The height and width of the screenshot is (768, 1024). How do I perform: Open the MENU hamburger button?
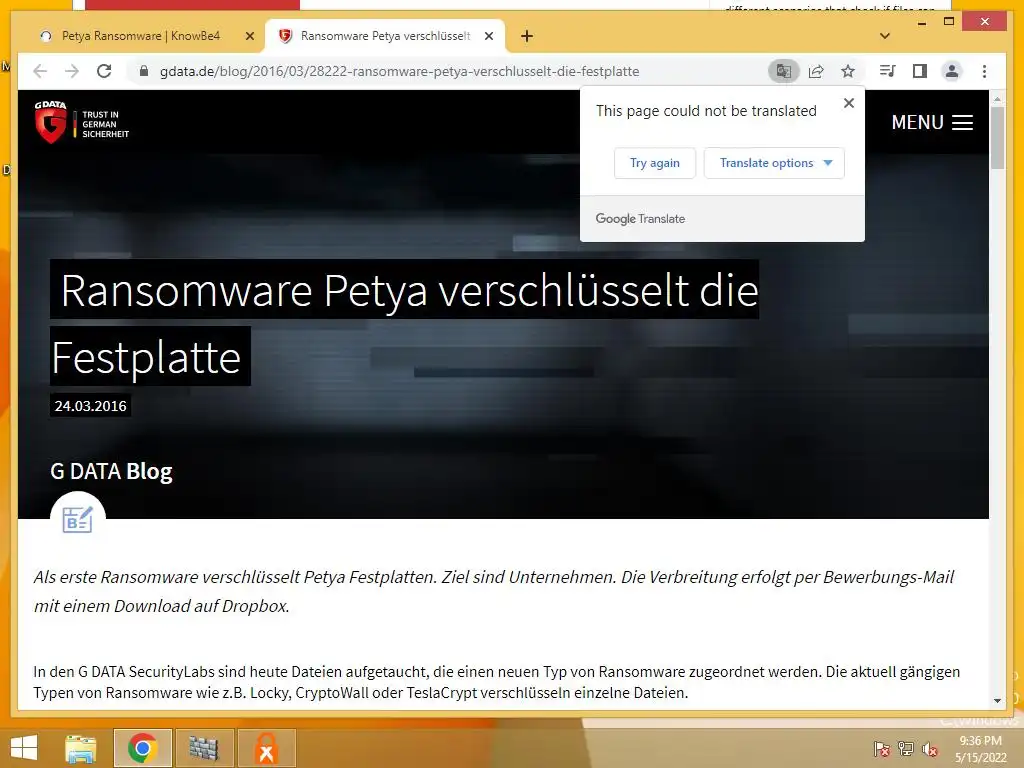pyautogui.click(x=932, y=122)
